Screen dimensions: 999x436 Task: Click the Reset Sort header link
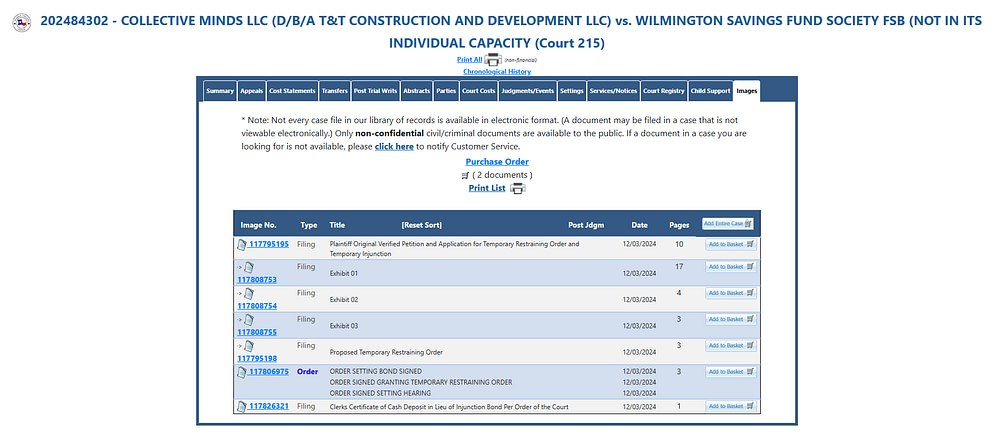tap(421, 225)
